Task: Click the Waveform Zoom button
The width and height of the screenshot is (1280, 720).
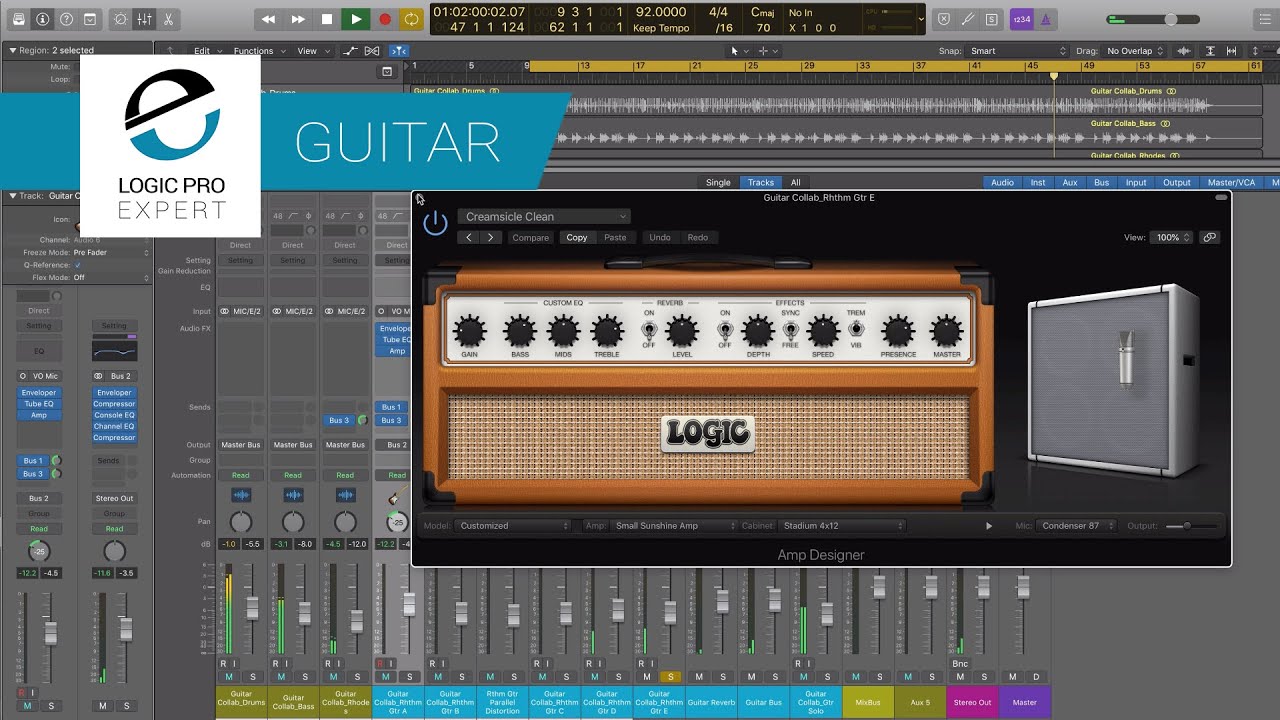Action: tap(1186, 51)
